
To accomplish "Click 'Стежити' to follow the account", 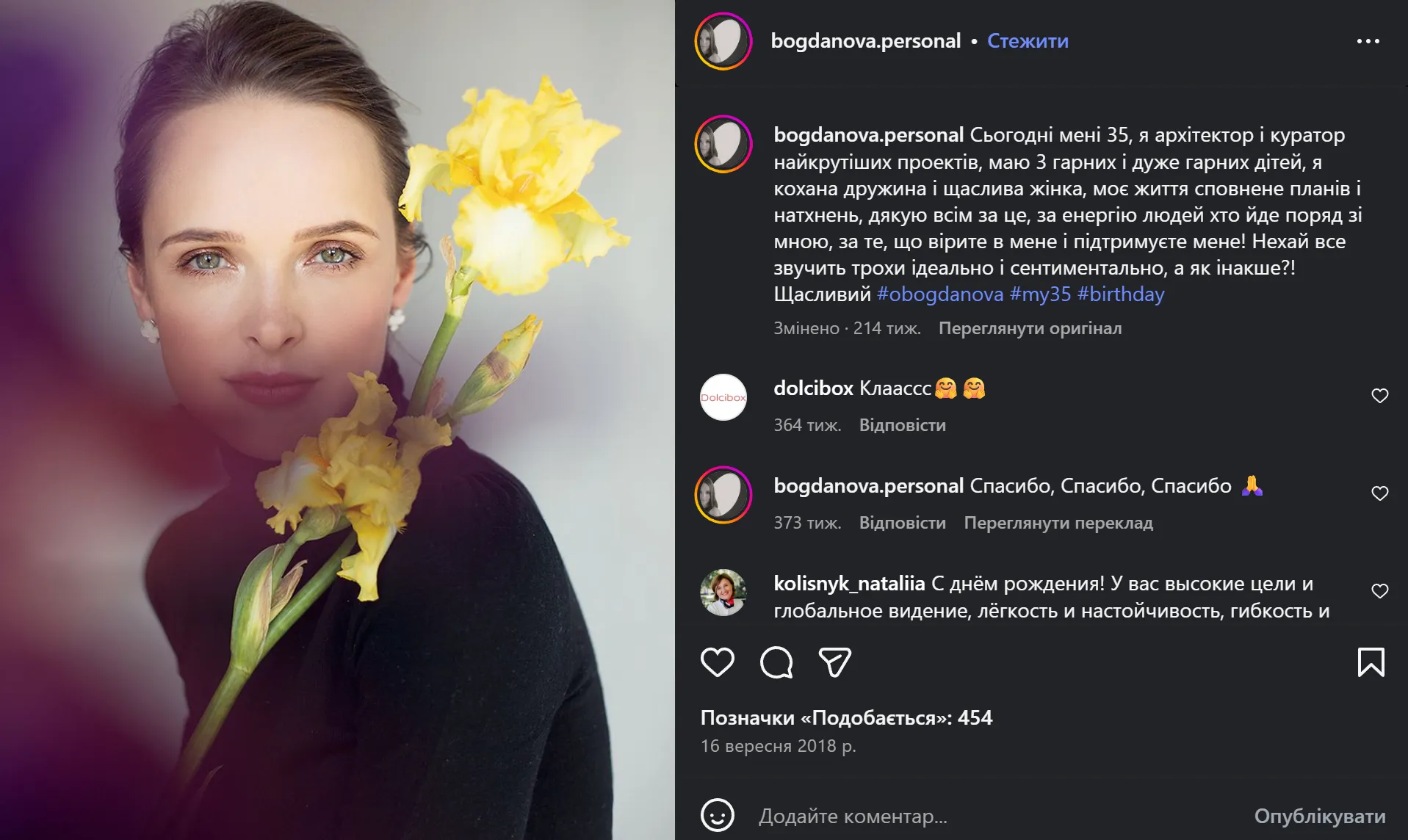I will pos(1028,41).
